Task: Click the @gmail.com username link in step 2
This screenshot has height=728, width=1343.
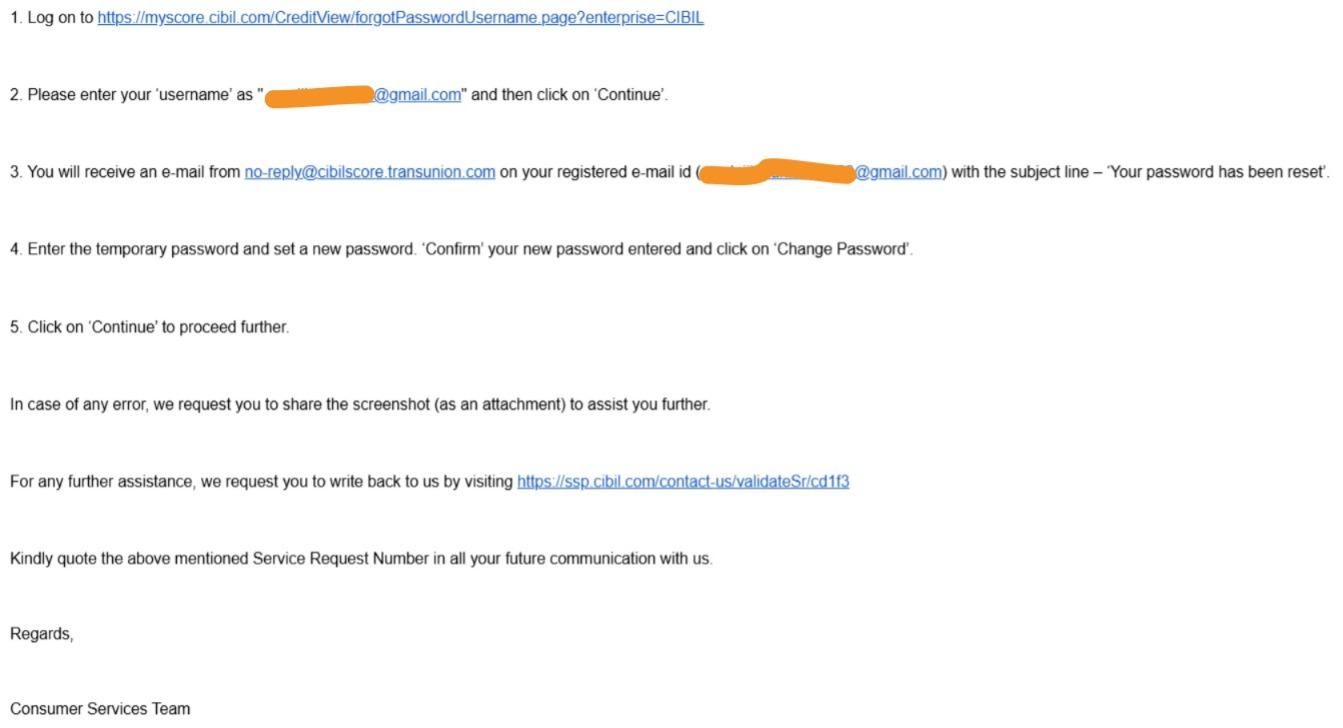Action: (418, 95)
